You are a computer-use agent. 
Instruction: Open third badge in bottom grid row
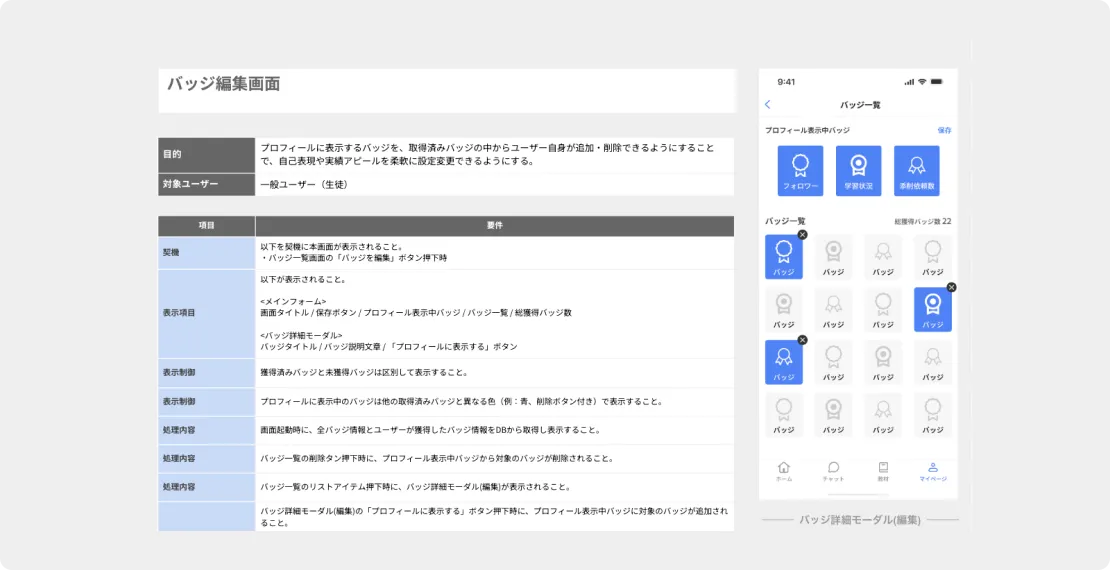pos(883,415)
